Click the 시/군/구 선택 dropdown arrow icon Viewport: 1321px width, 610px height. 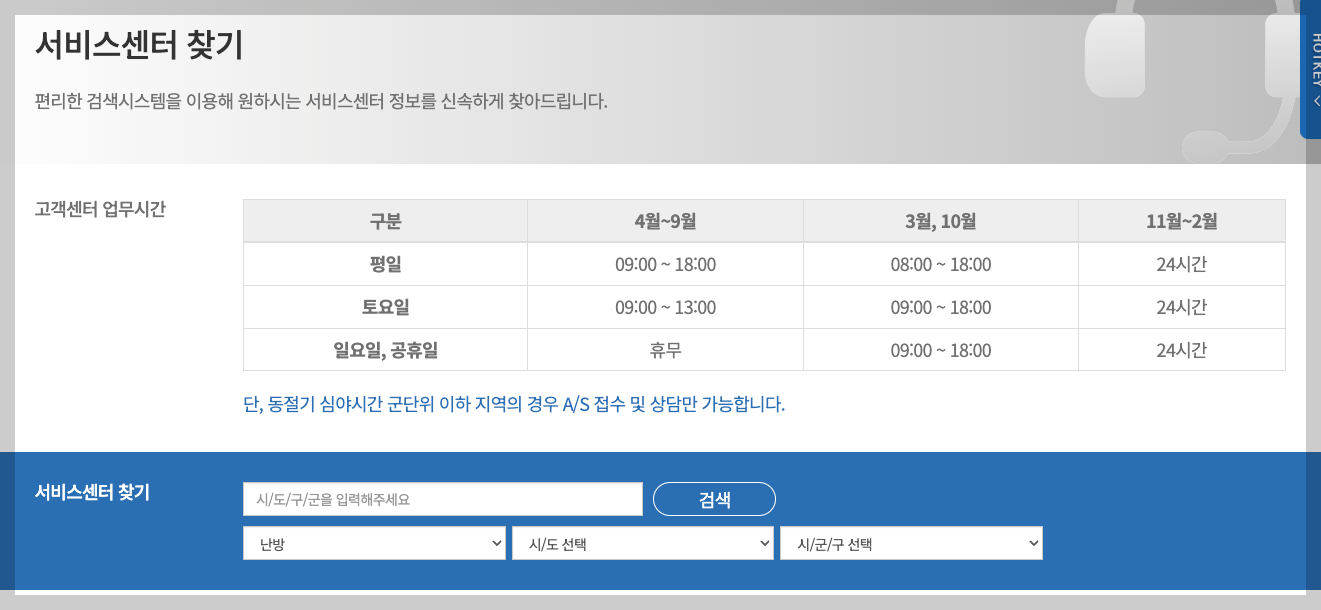point(1033,543)
